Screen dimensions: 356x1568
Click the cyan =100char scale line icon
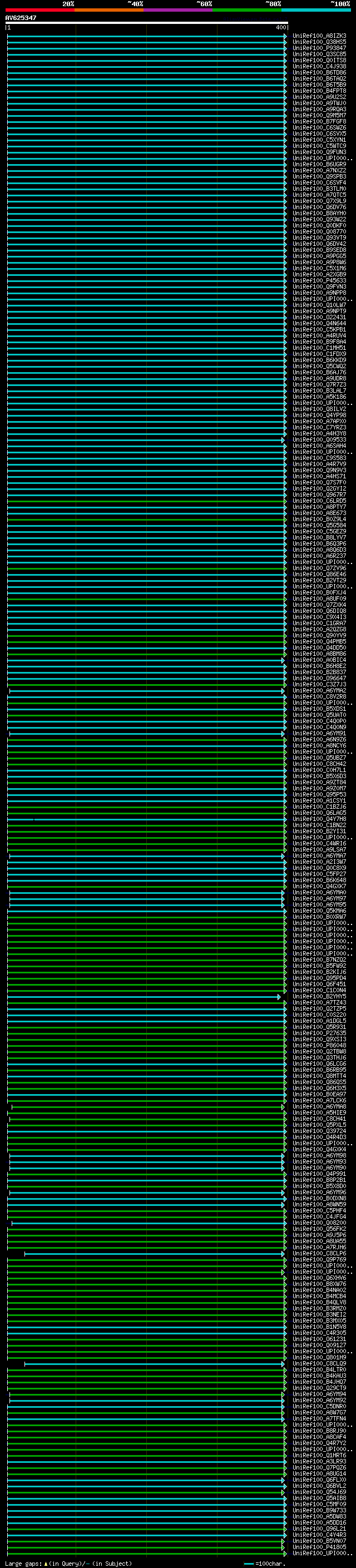click(x=248, y=1563)
